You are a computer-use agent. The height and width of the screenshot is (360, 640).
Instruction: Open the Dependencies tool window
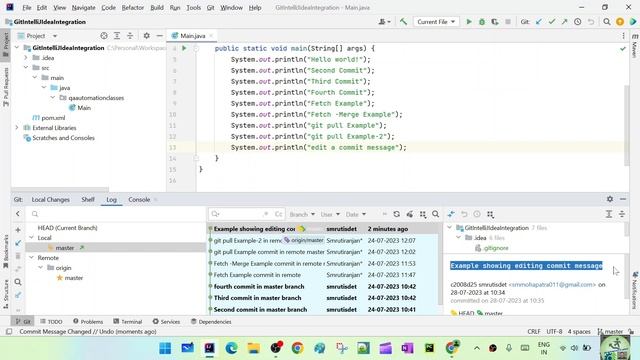coord(211,322)
